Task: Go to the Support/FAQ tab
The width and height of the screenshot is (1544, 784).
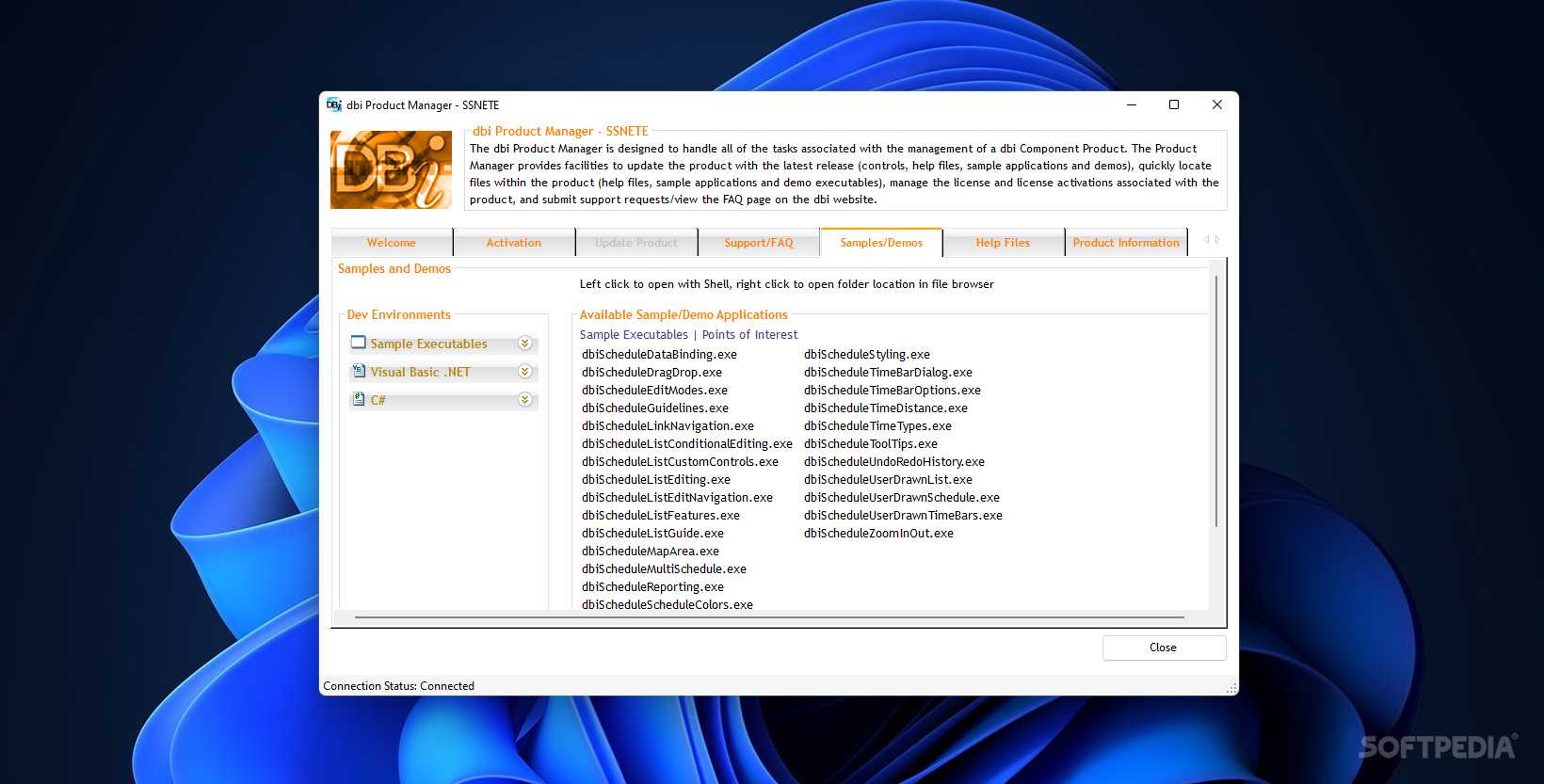Action: click(759, 243)
